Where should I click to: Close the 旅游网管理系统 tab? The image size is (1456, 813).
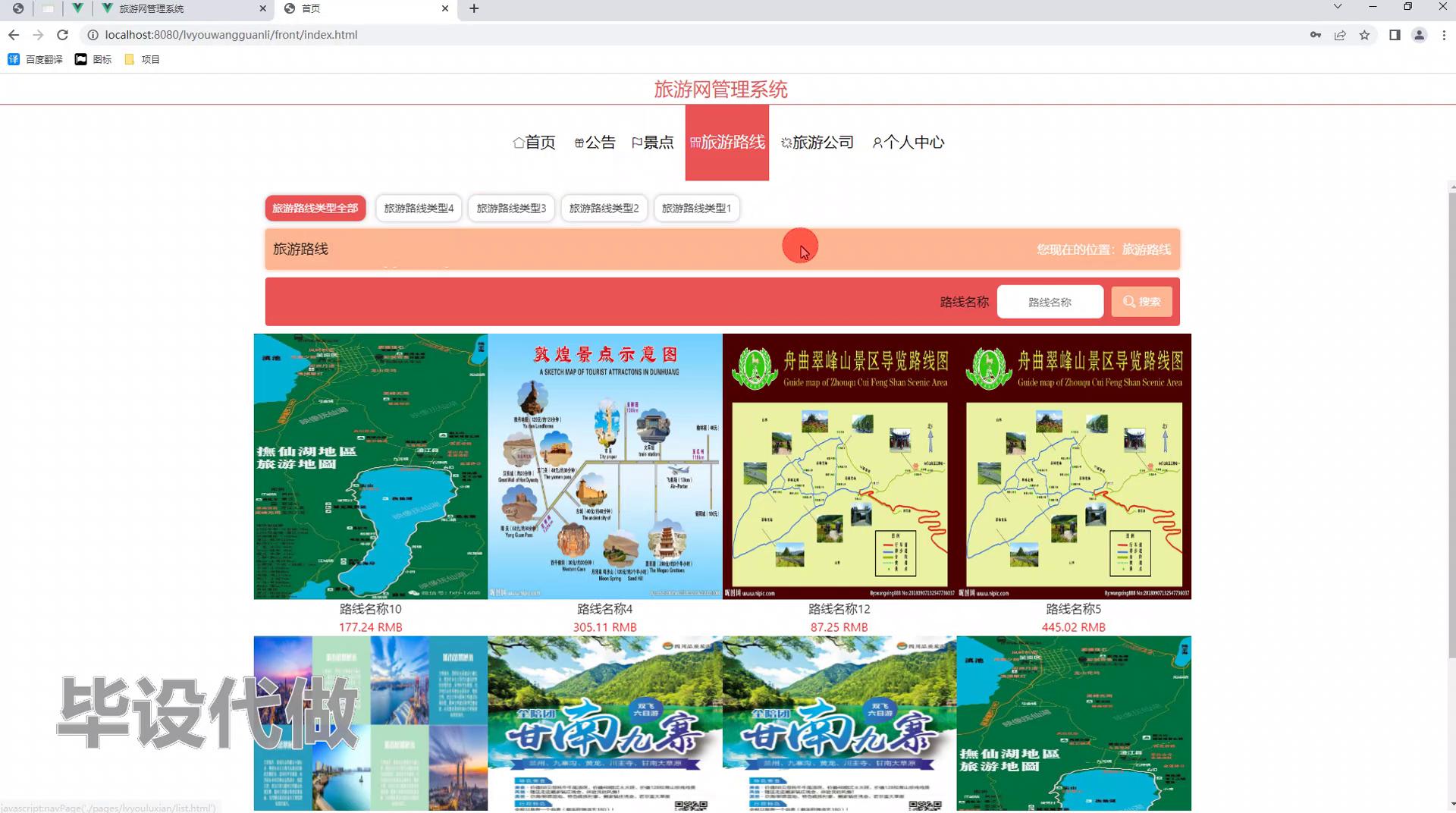(263, 8)
